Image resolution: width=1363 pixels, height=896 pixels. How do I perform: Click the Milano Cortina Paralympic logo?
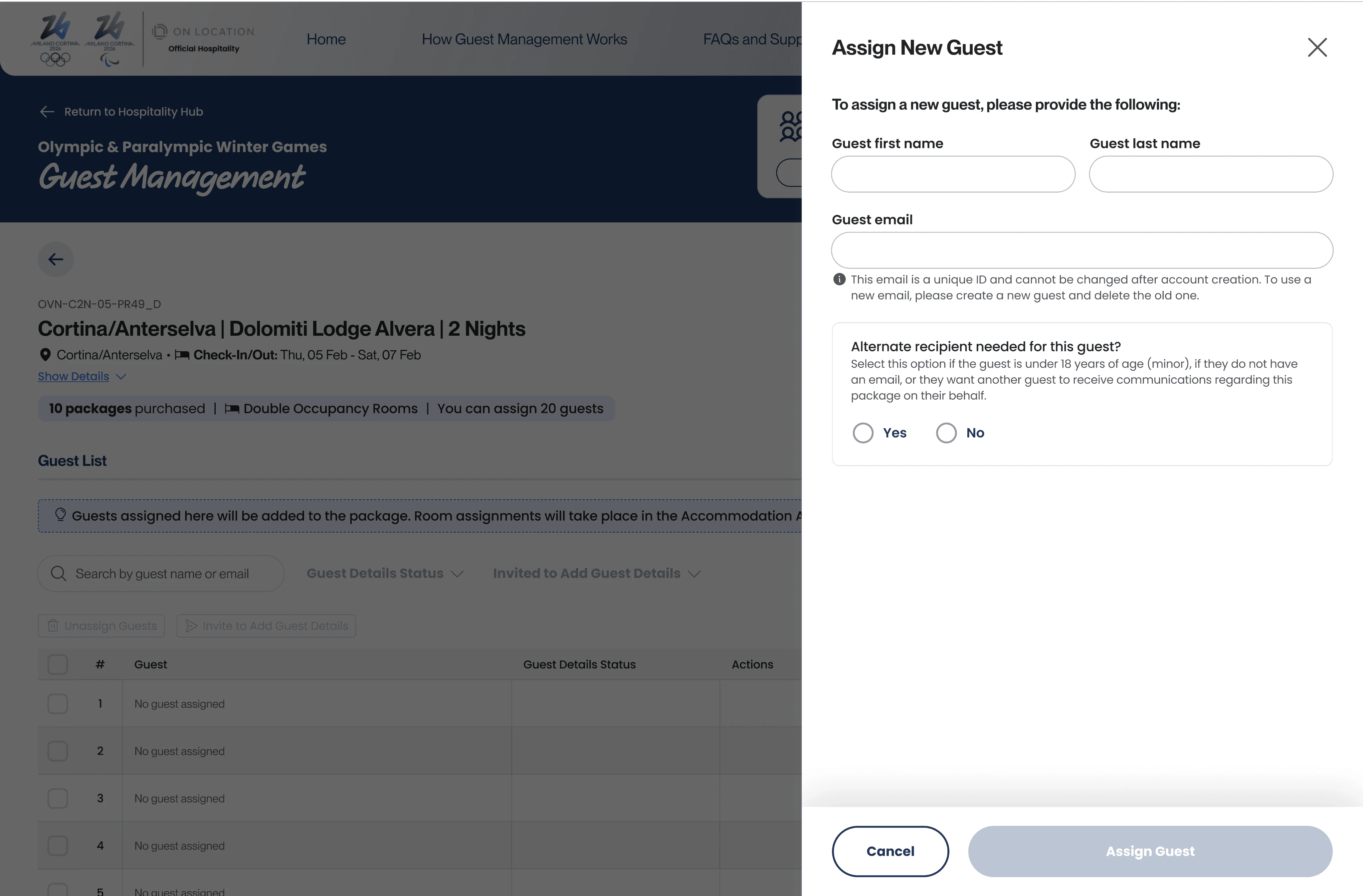tap(109, 38)
